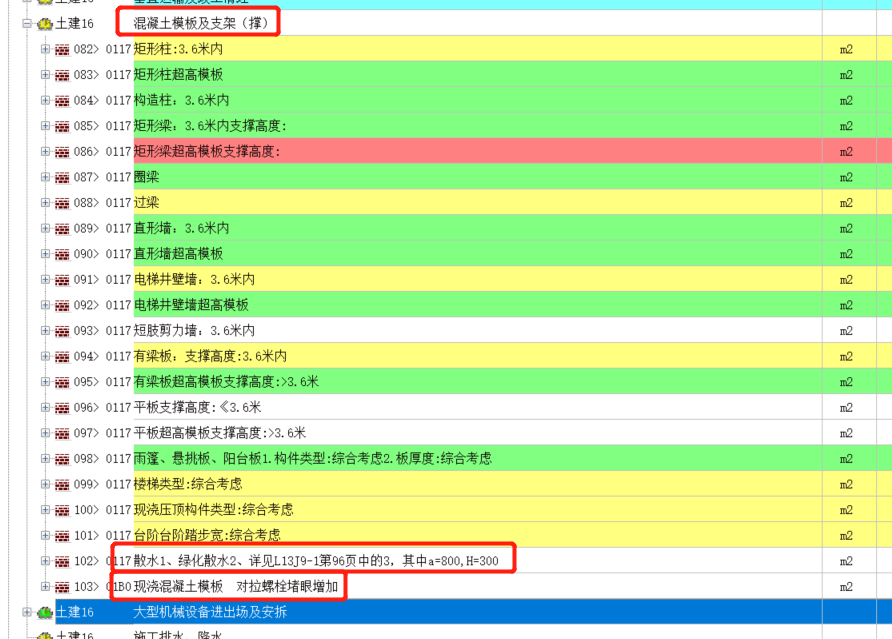Expand row 088 过梁 node
Image resolution: width=892 pixels, height=639 pixels.
[46, 203]
